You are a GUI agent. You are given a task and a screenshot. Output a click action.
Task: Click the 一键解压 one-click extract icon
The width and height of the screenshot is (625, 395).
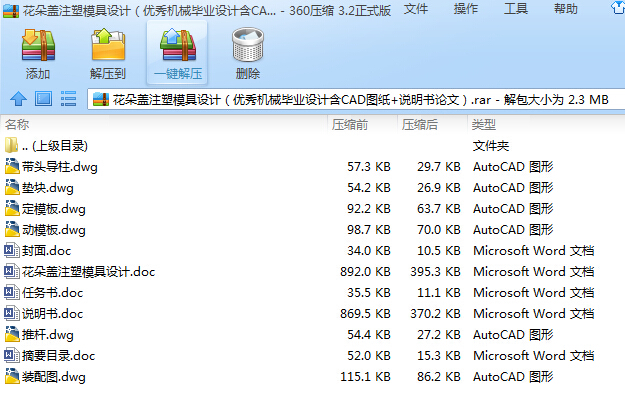pyautogui.click(x=178, y=45)
